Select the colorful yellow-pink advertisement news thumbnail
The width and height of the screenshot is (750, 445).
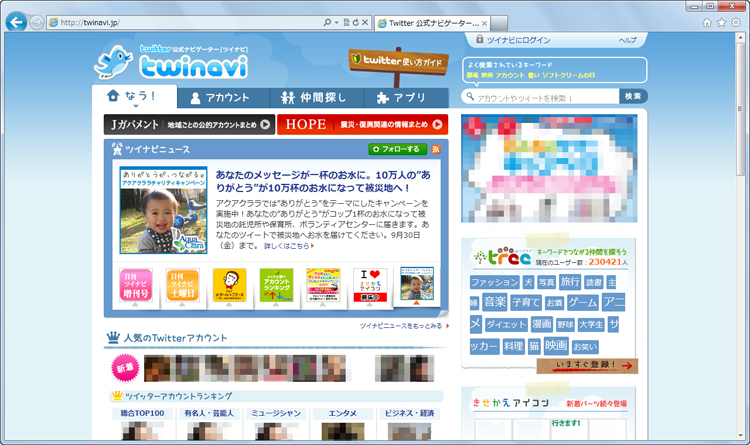pos(323,285)
